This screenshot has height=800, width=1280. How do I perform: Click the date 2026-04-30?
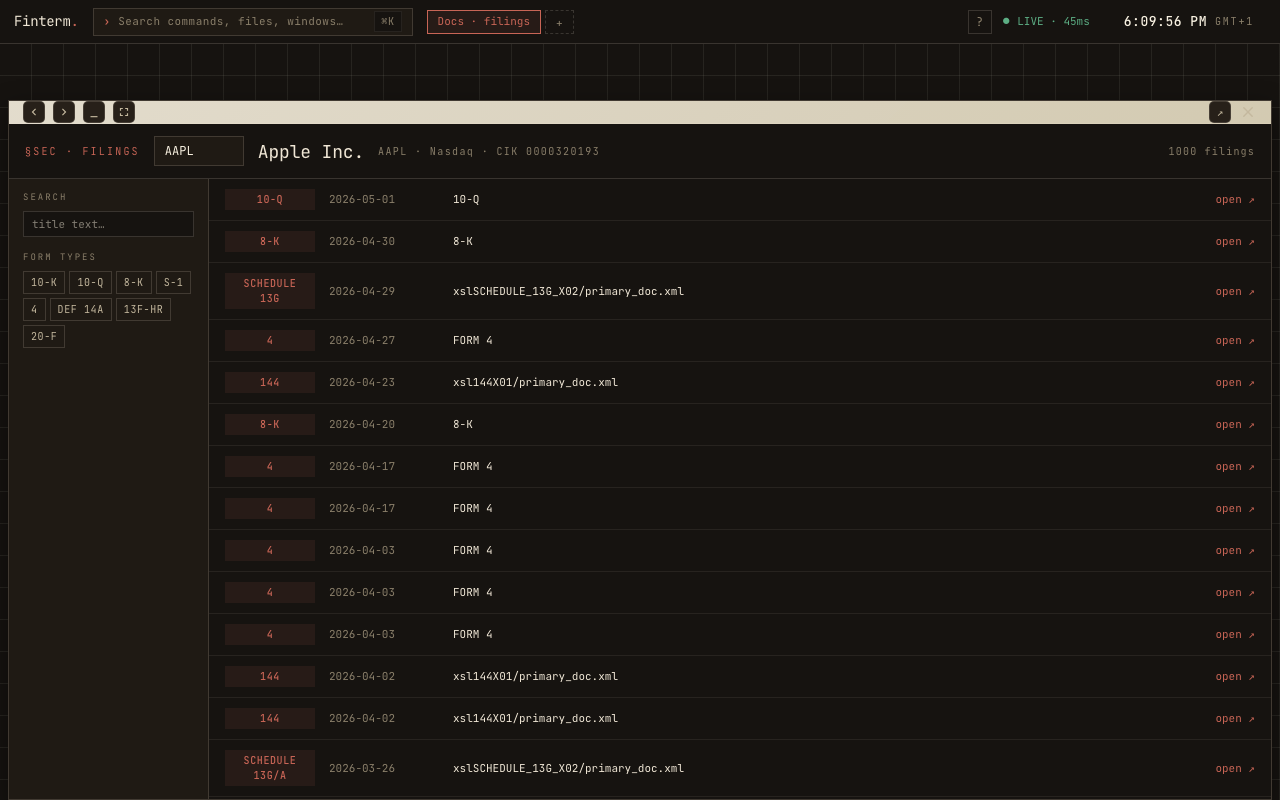click(x=362, y=242)
